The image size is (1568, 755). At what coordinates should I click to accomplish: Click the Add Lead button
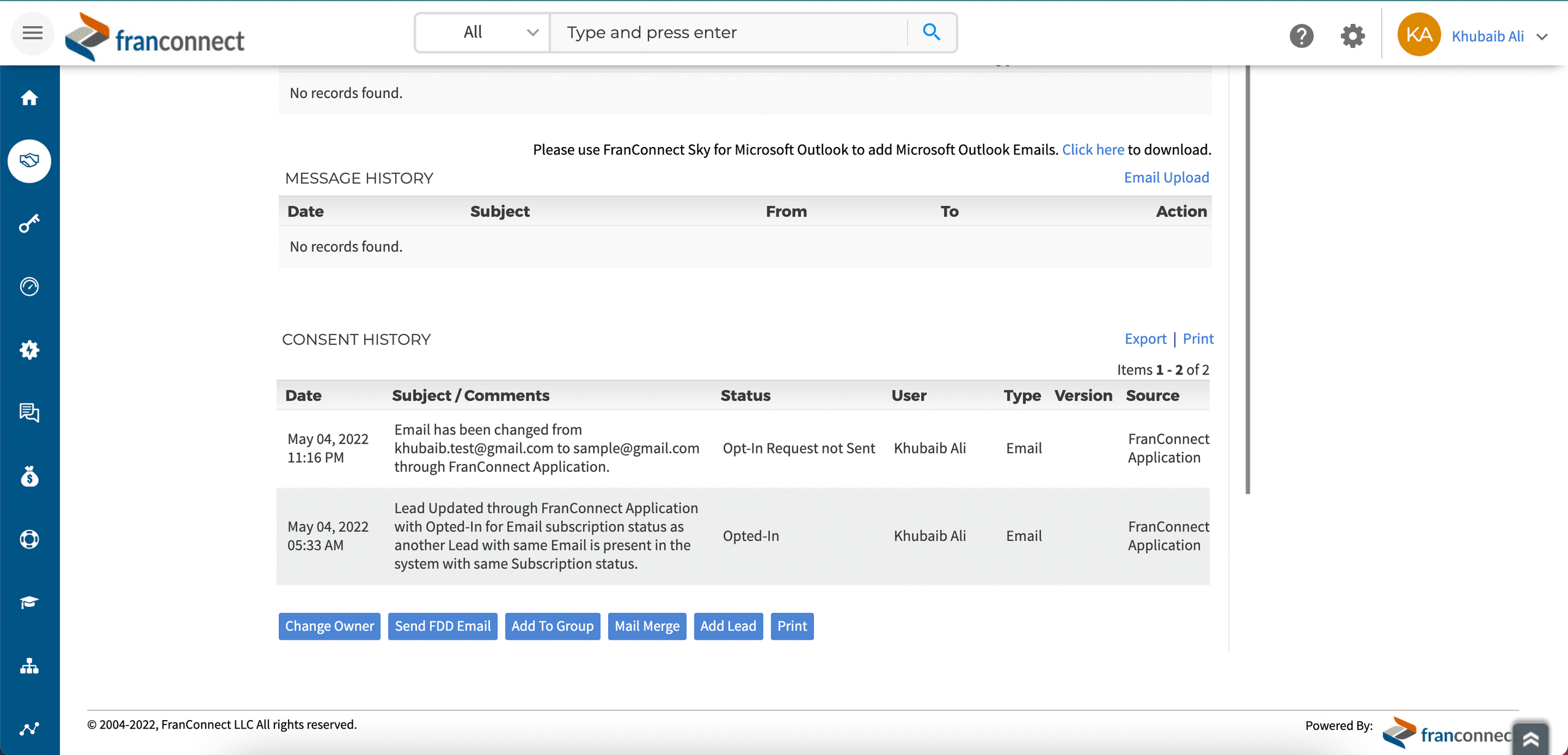click(x=728, y=626)
